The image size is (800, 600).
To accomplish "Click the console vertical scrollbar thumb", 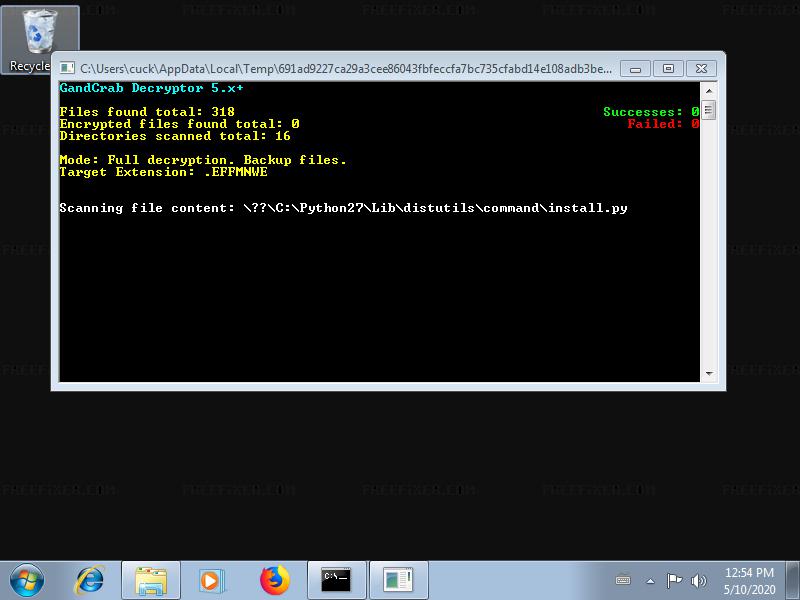I will click(x=709, y=110).
